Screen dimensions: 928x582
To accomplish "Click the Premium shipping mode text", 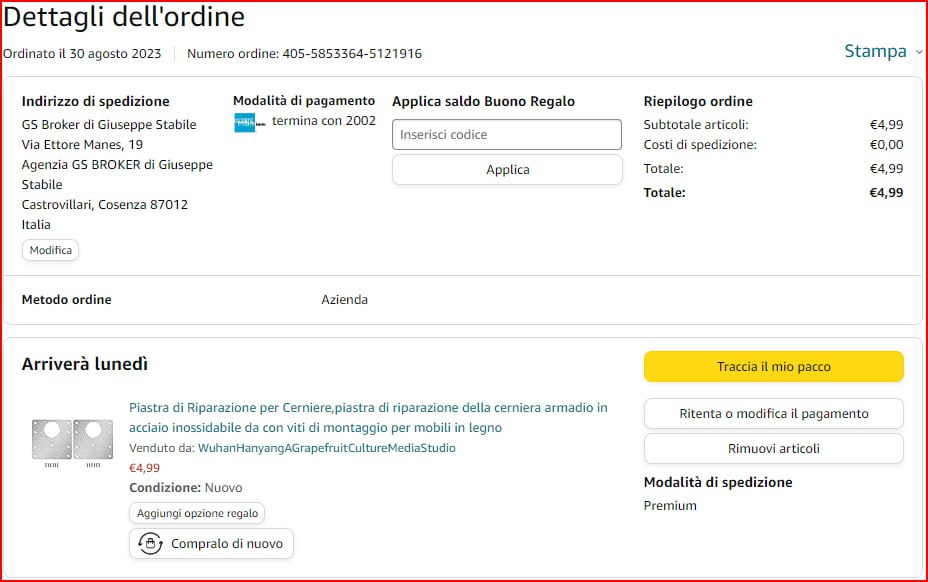I will 670,506.
